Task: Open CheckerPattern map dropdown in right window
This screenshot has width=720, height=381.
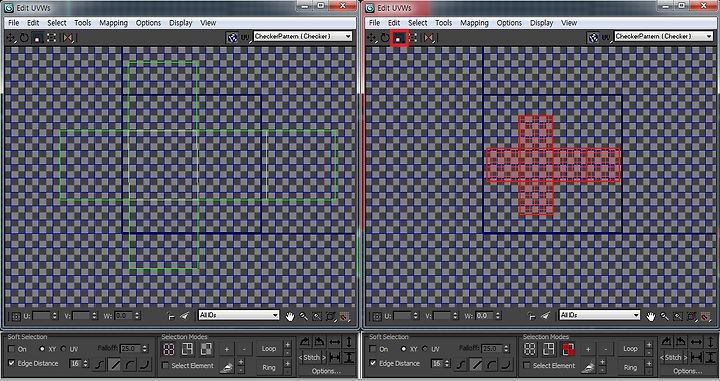Action: pos(664,36)
